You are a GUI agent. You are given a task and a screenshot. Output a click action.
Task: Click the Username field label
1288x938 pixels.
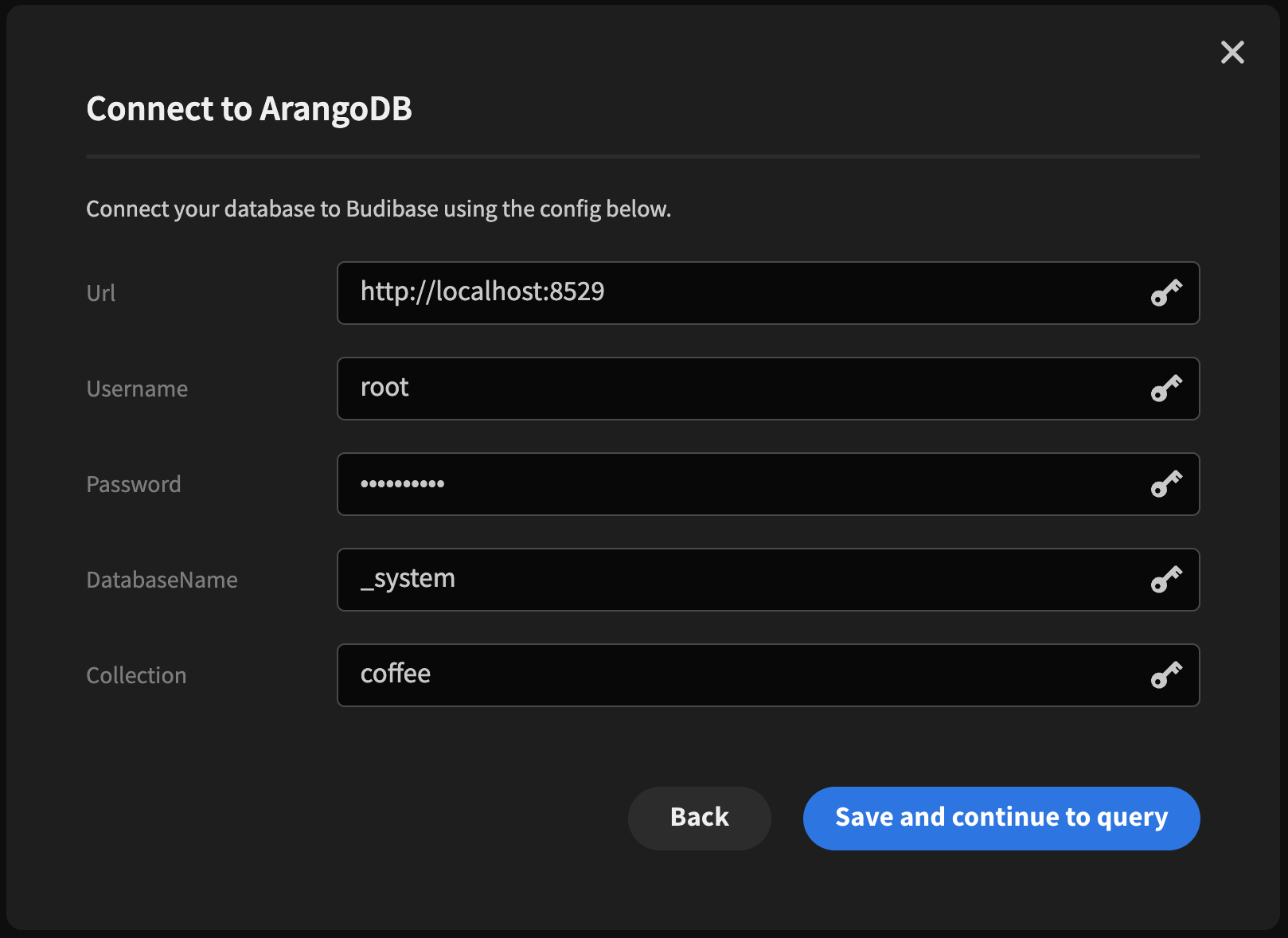tap(137, 389)
